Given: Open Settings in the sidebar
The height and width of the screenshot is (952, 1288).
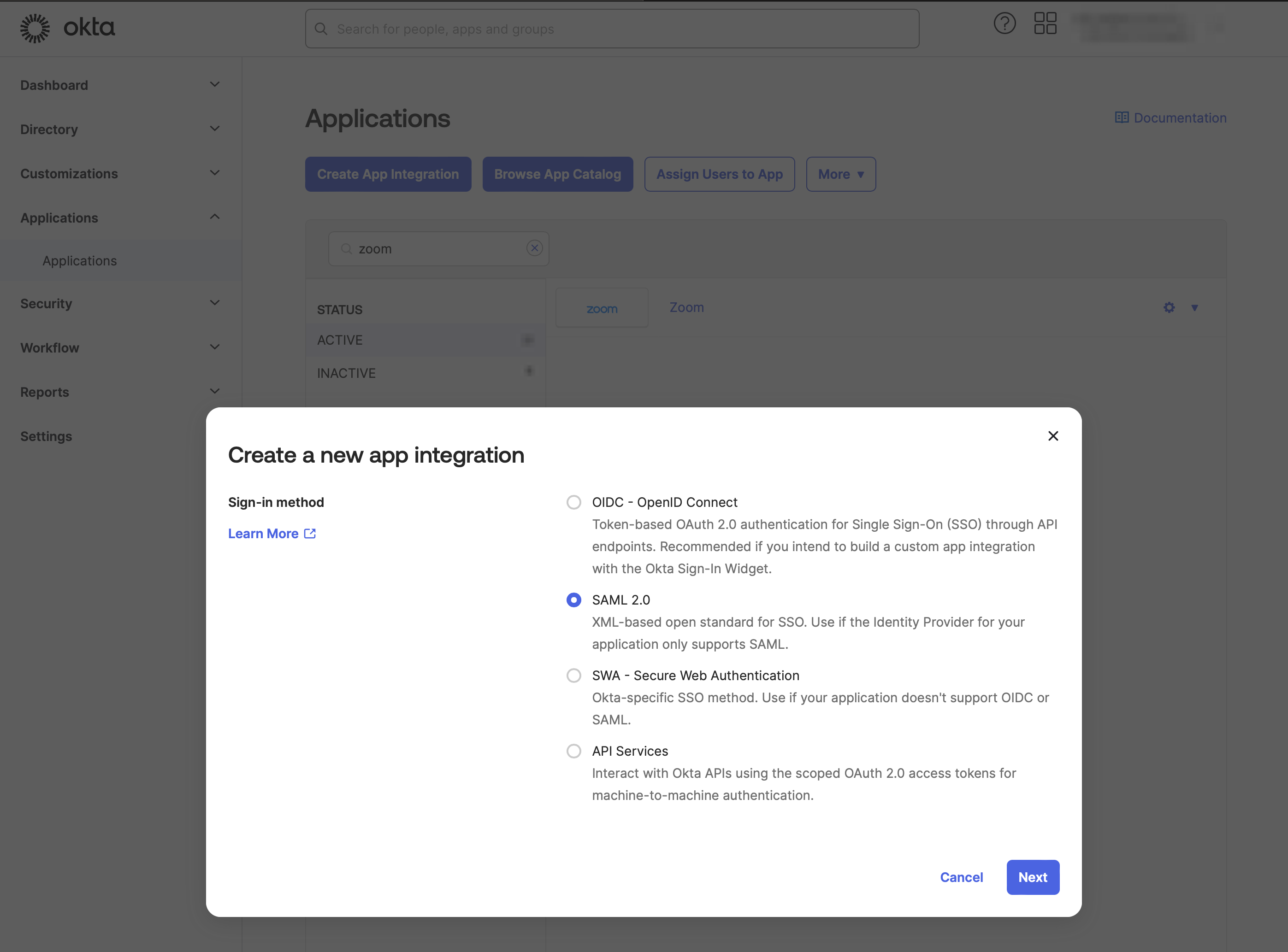Looking at the screenshot, I should pyautogui.click(x=46, y=436).
